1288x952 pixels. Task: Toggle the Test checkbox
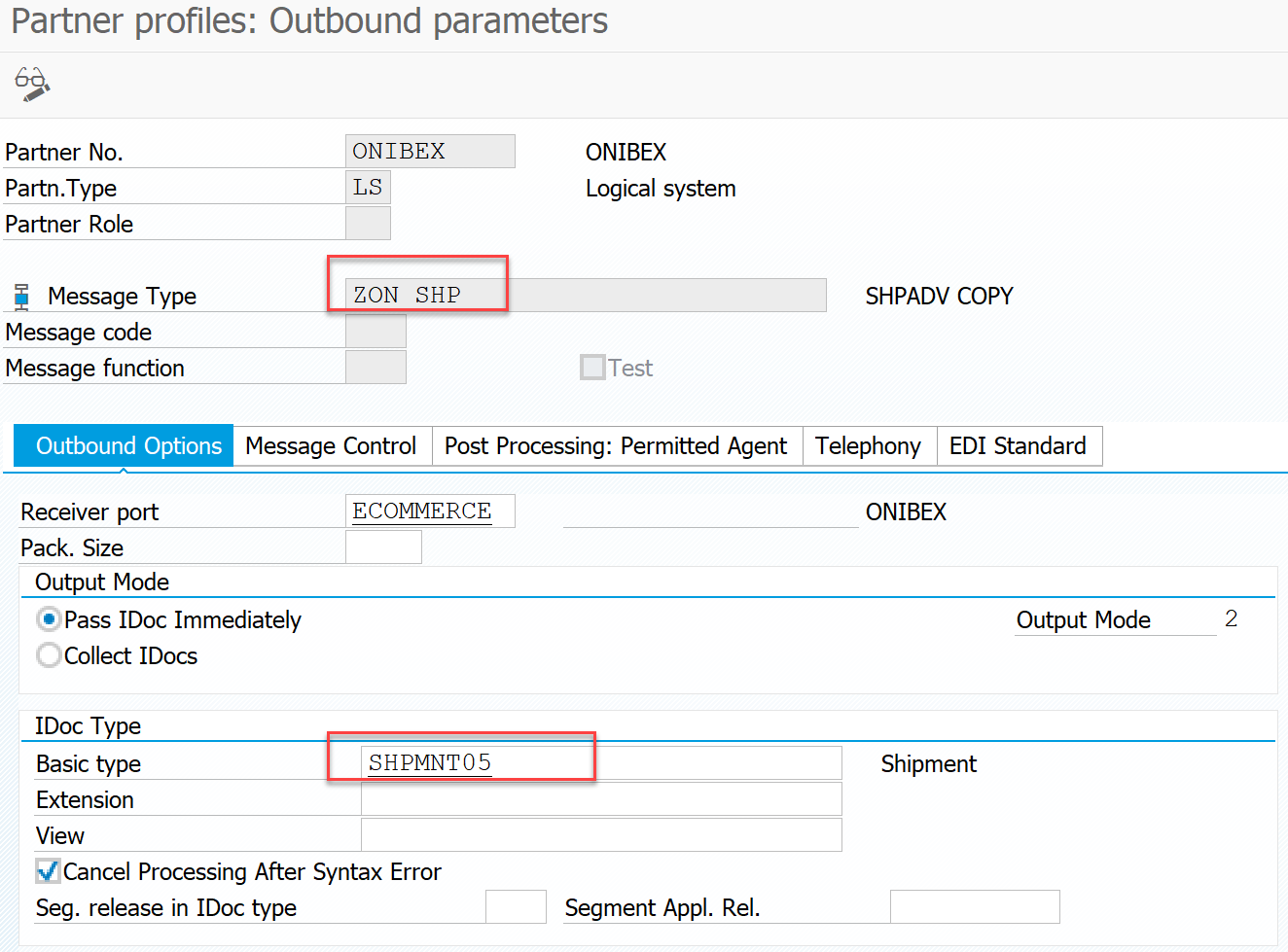click(x=592, y=368)
